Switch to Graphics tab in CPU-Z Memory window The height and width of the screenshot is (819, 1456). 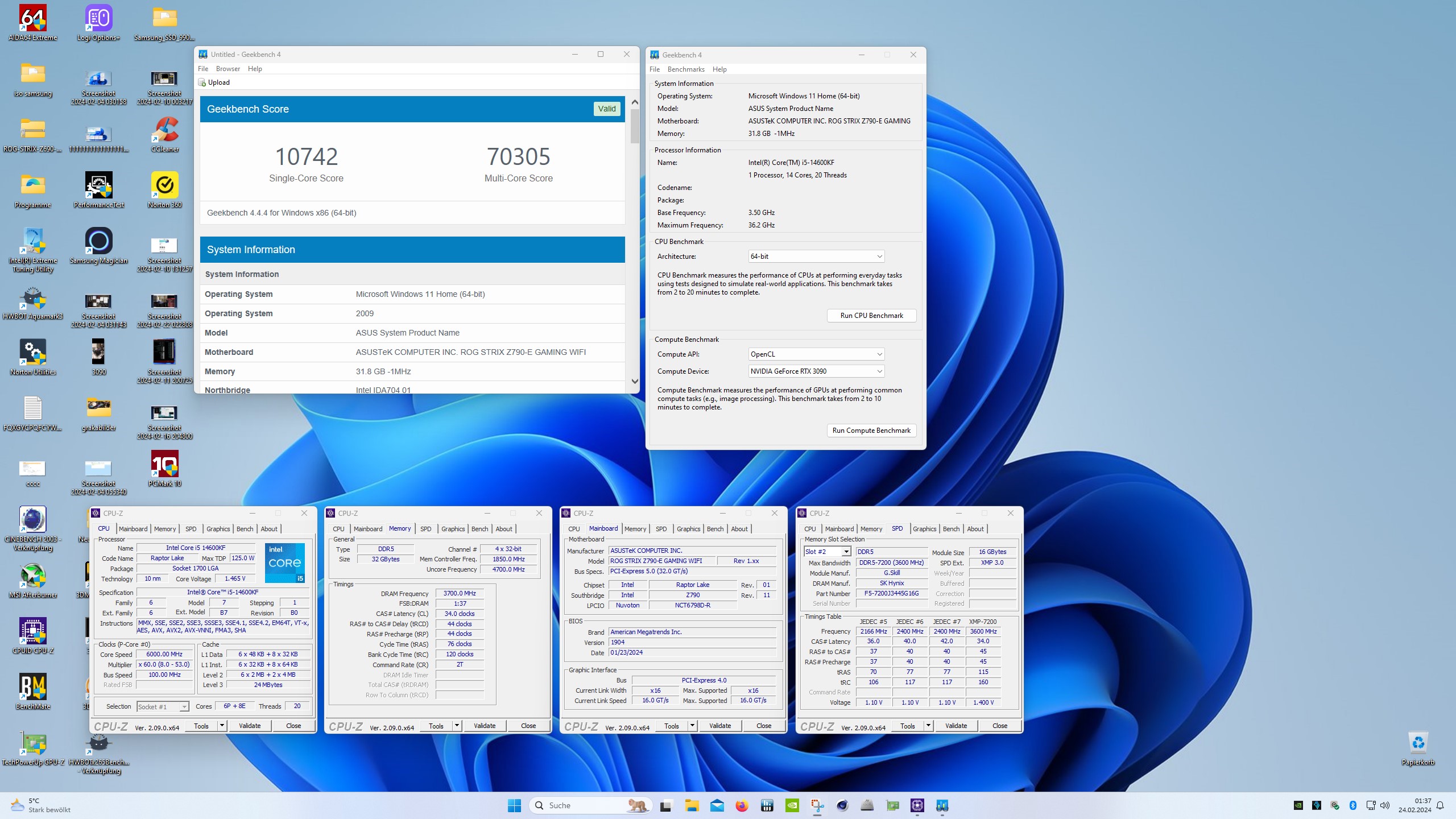coord(453,529)
